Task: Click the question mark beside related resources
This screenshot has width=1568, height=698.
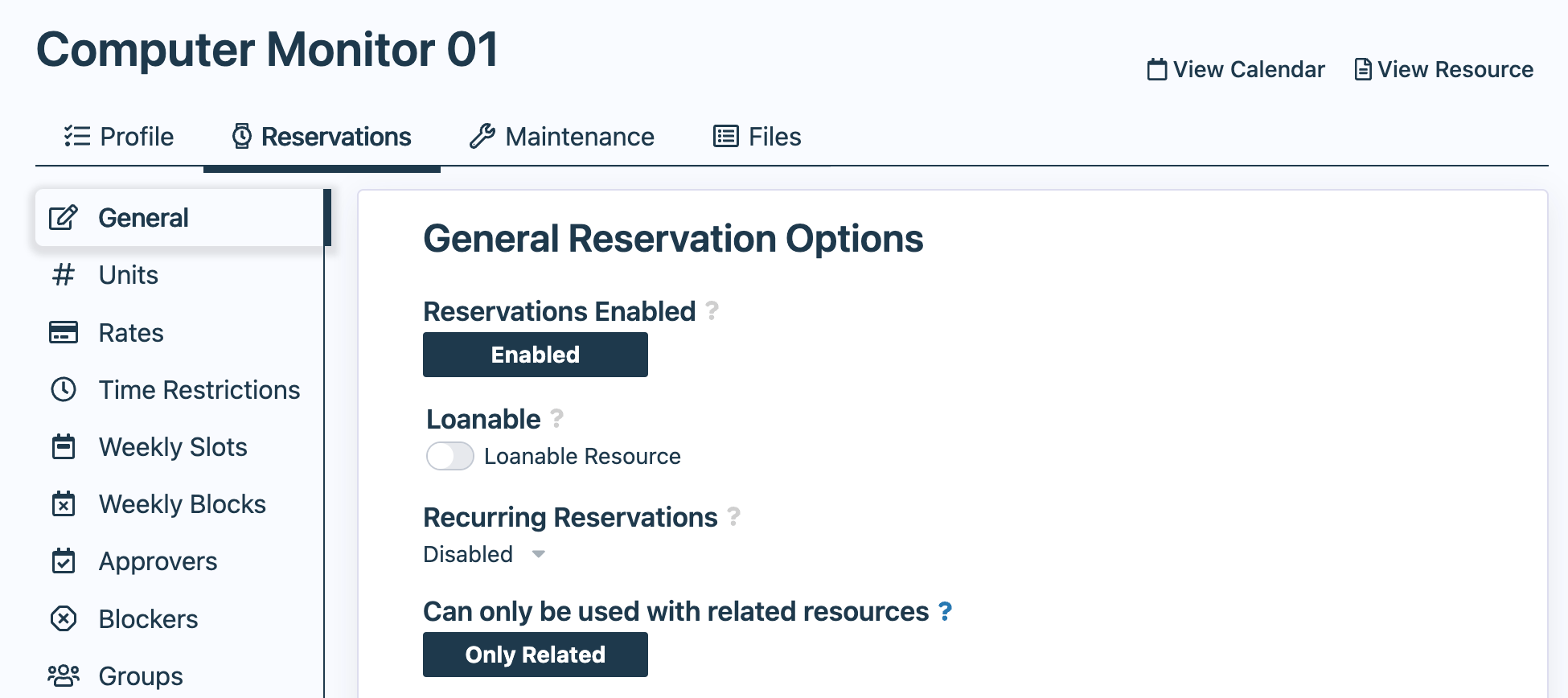Action: [x=946, y=612]
